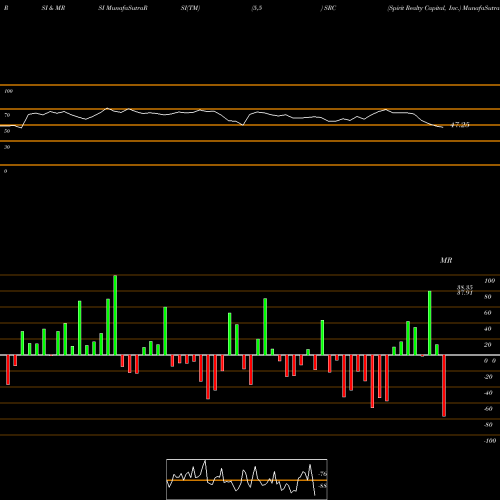500x500 pixels.
Task: Click the "MR" panel title
Action: (446, 260)
